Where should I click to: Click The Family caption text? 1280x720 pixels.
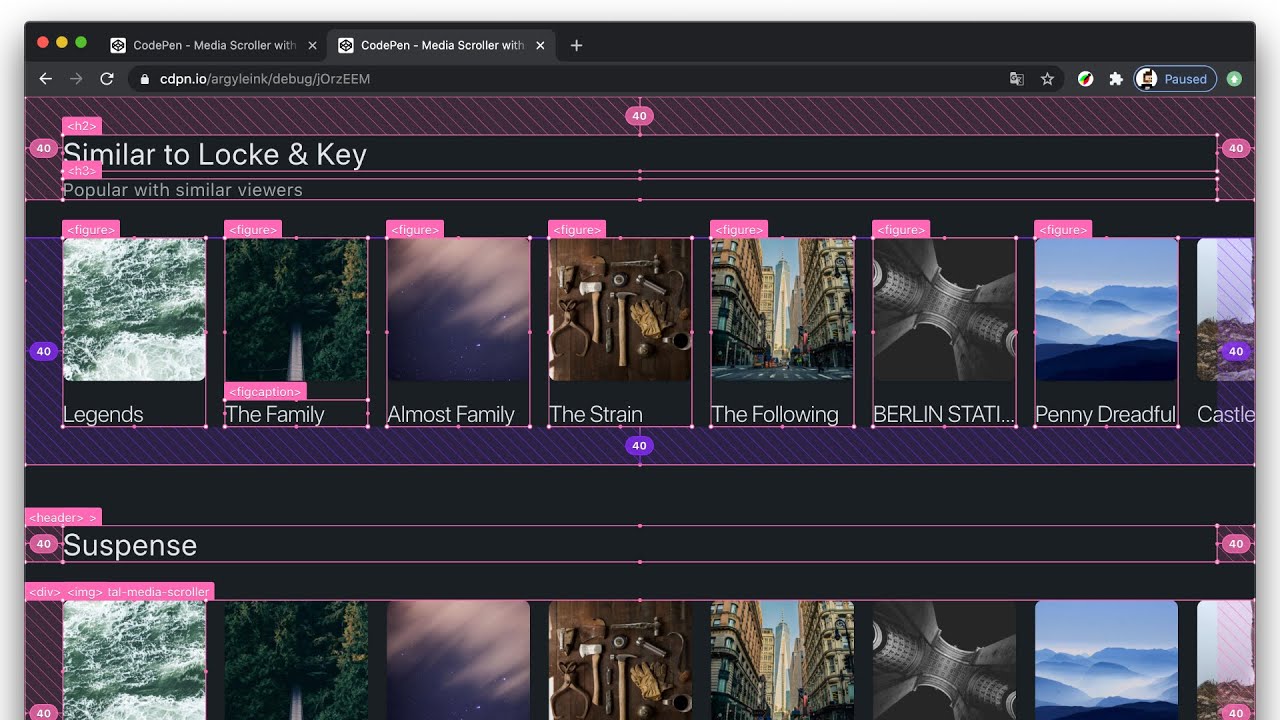pyautogui.click(x=275, y=414)
